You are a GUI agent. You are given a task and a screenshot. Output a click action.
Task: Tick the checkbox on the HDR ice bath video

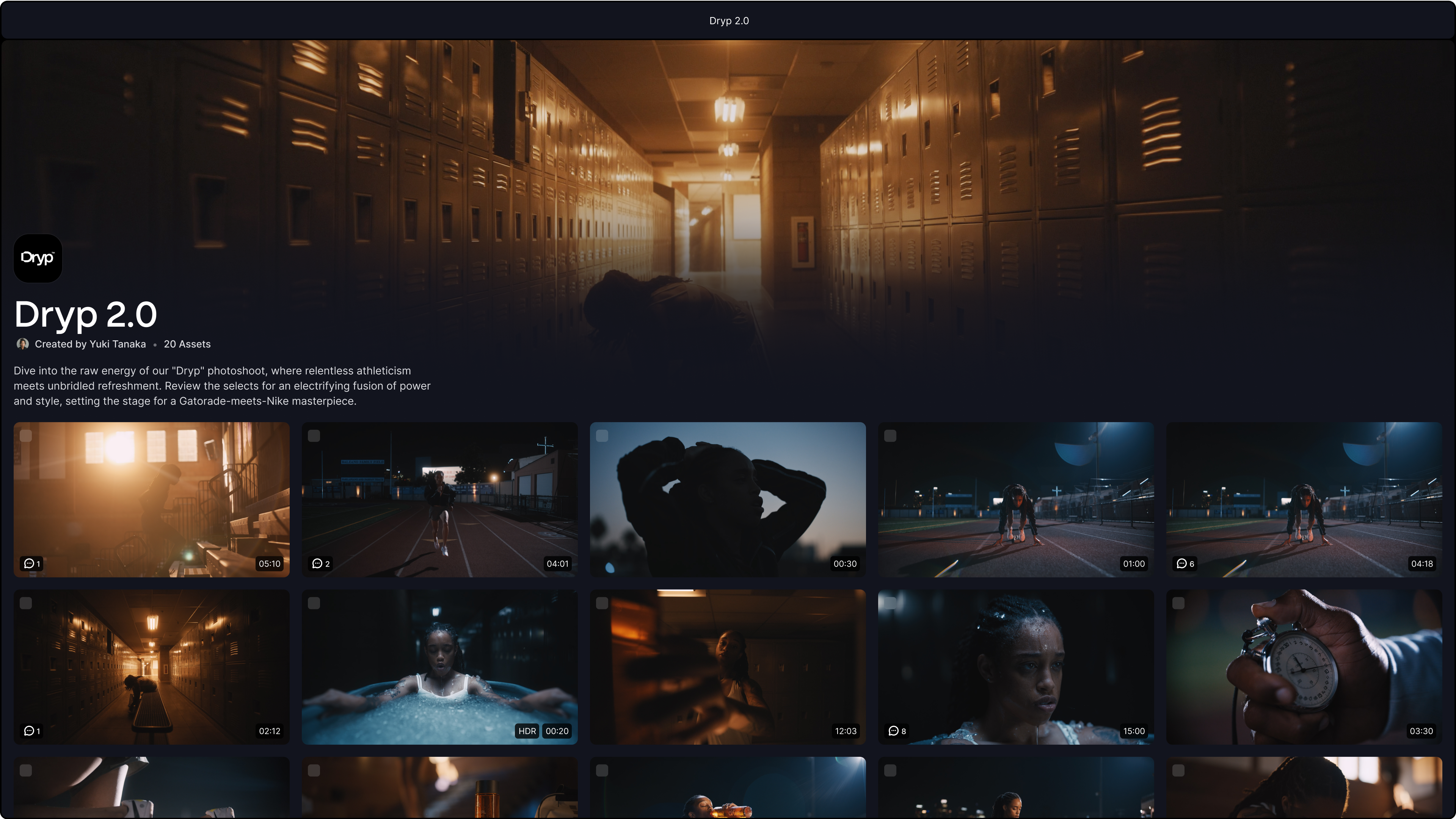click(314, 603)
